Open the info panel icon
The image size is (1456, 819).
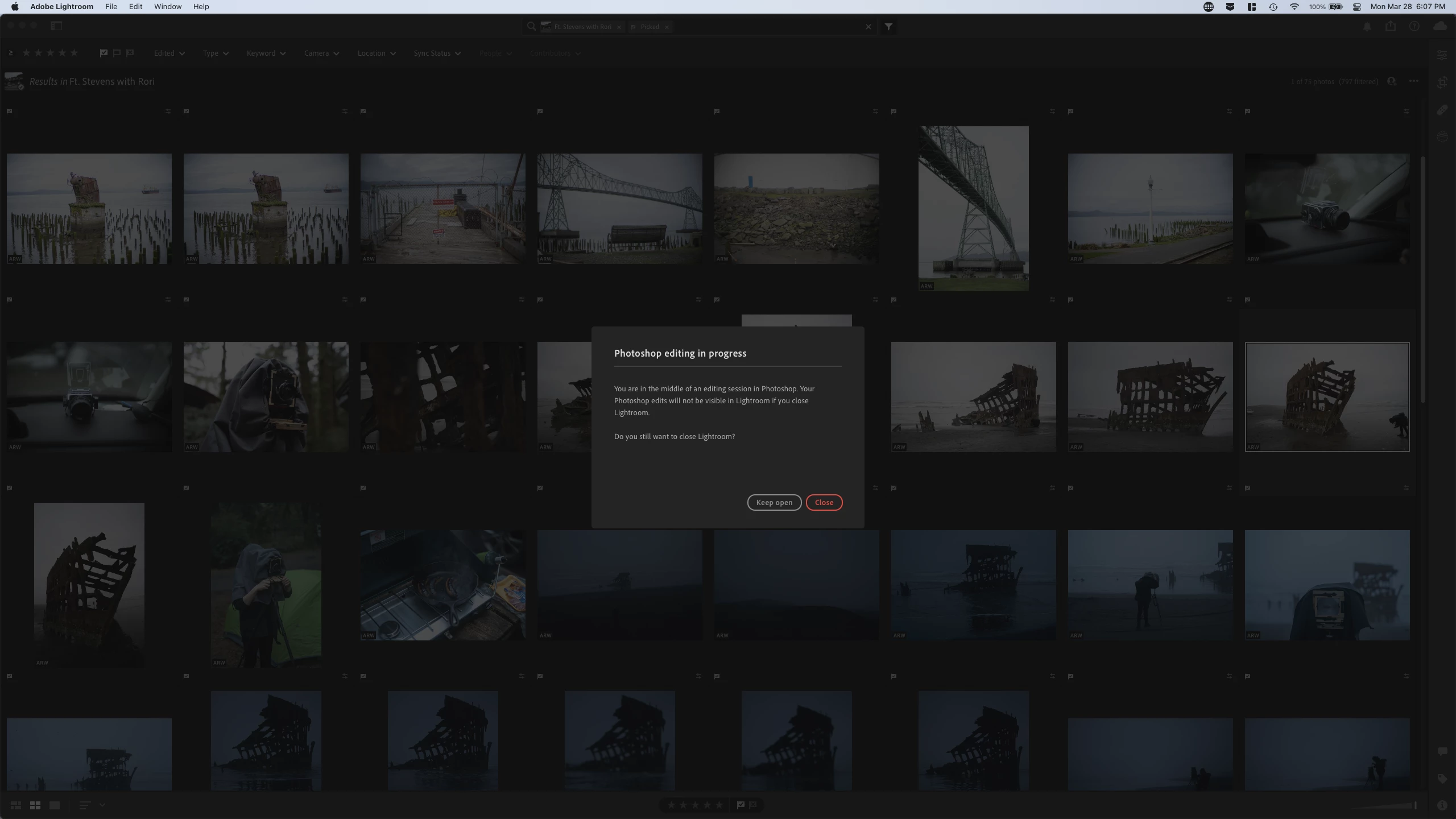pyautogui.click(x=1442, y=805)
